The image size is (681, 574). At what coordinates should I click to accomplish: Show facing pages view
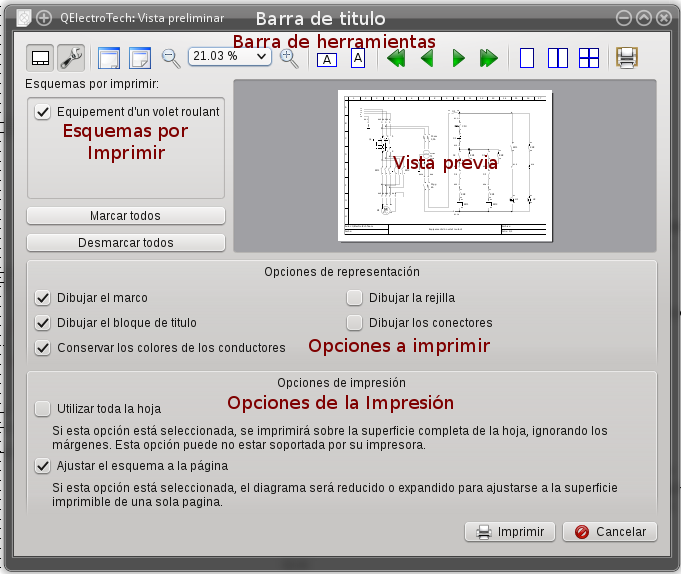point(558,58)
